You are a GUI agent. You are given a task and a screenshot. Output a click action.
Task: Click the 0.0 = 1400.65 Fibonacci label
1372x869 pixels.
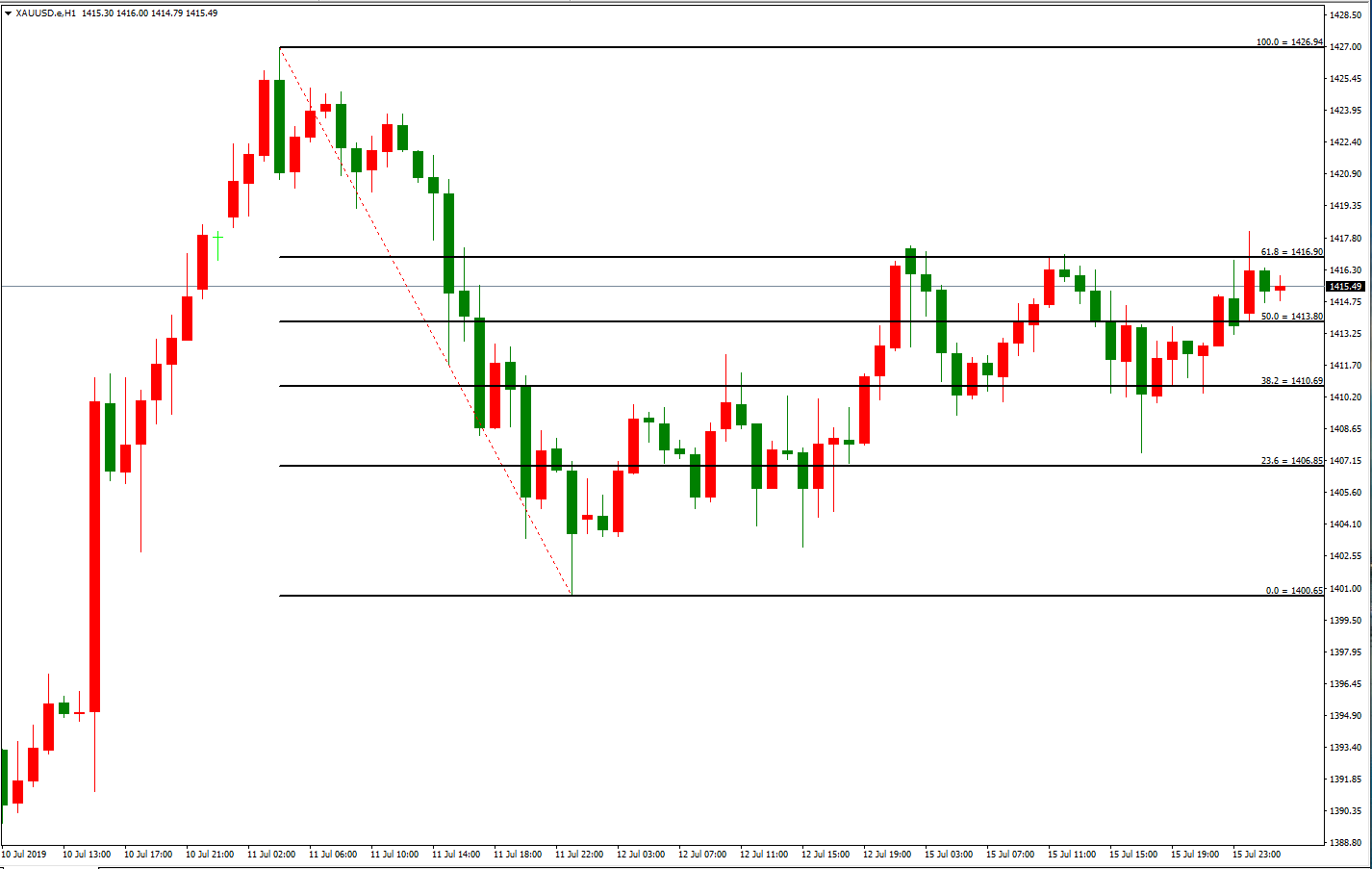click(x=1293, y=591)
